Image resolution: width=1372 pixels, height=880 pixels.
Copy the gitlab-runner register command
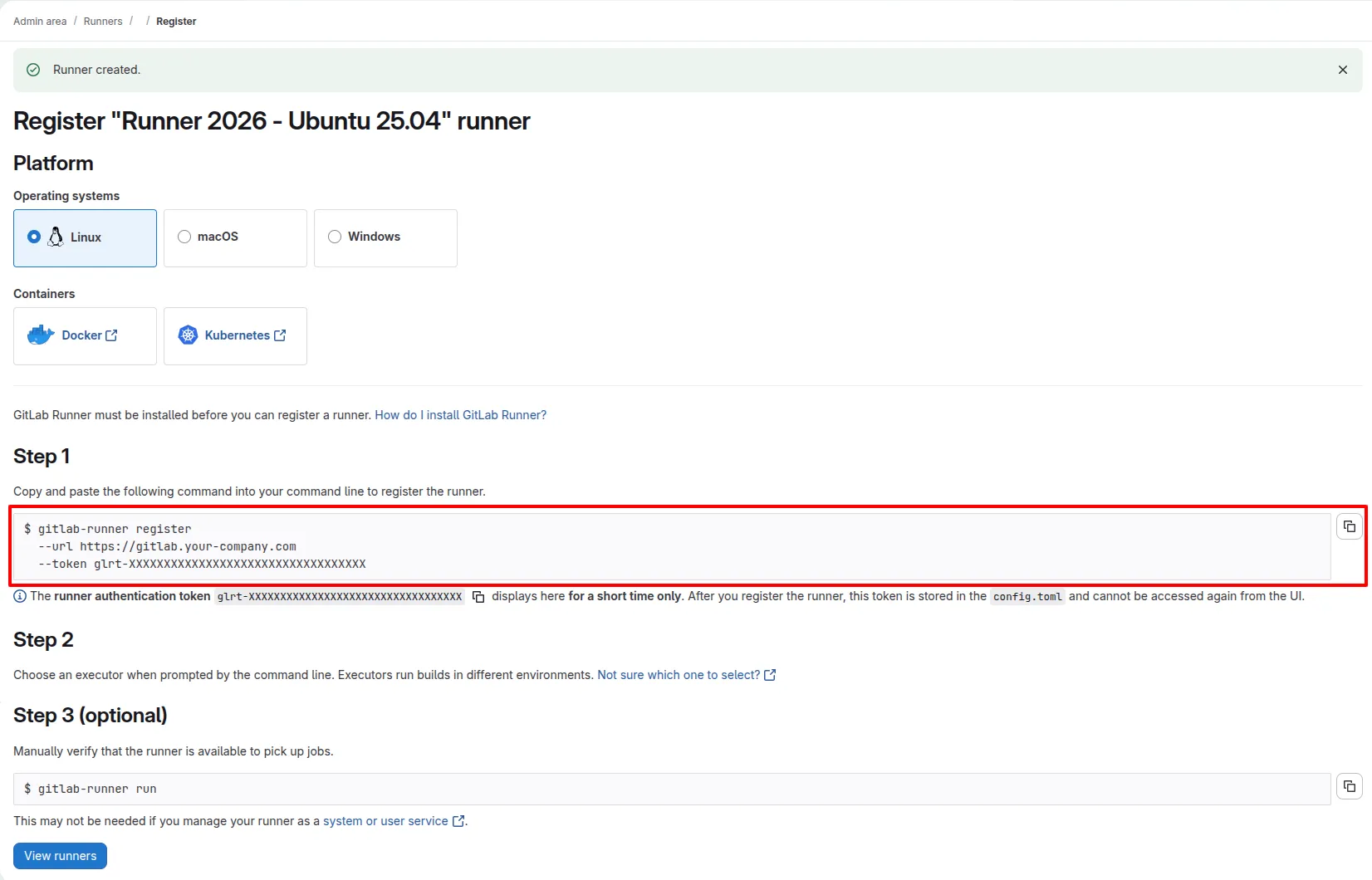click(x=1350, y=526)
